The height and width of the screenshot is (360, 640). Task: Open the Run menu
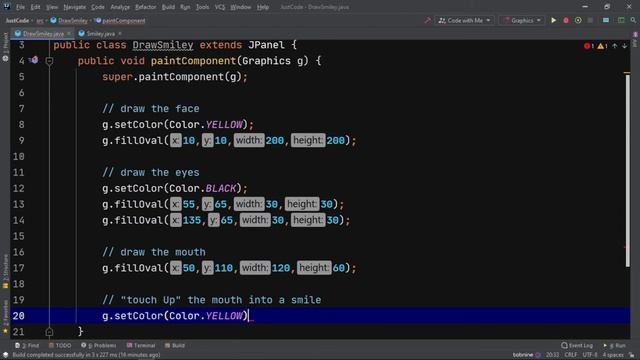185,7
